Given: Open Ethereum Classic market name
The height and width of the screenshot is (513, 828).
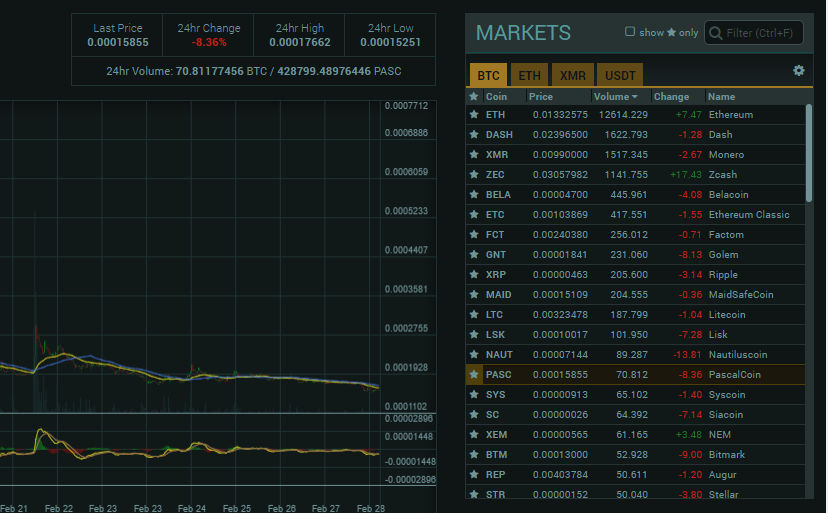Looking at the screenshot, I should coord(749,214).
